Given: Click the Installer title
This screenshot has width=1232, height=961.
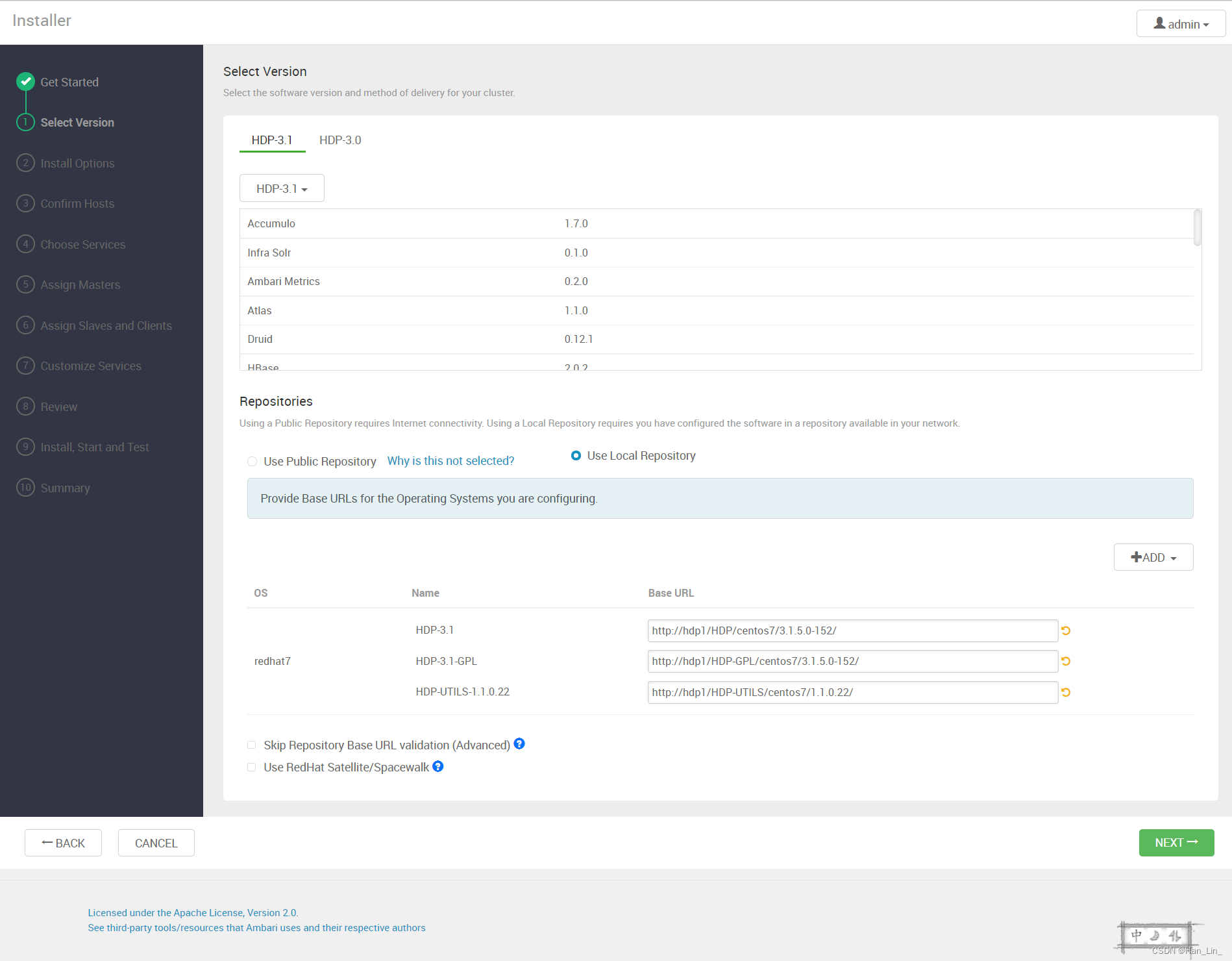Looking at the screenshot, I should [42, 21].
